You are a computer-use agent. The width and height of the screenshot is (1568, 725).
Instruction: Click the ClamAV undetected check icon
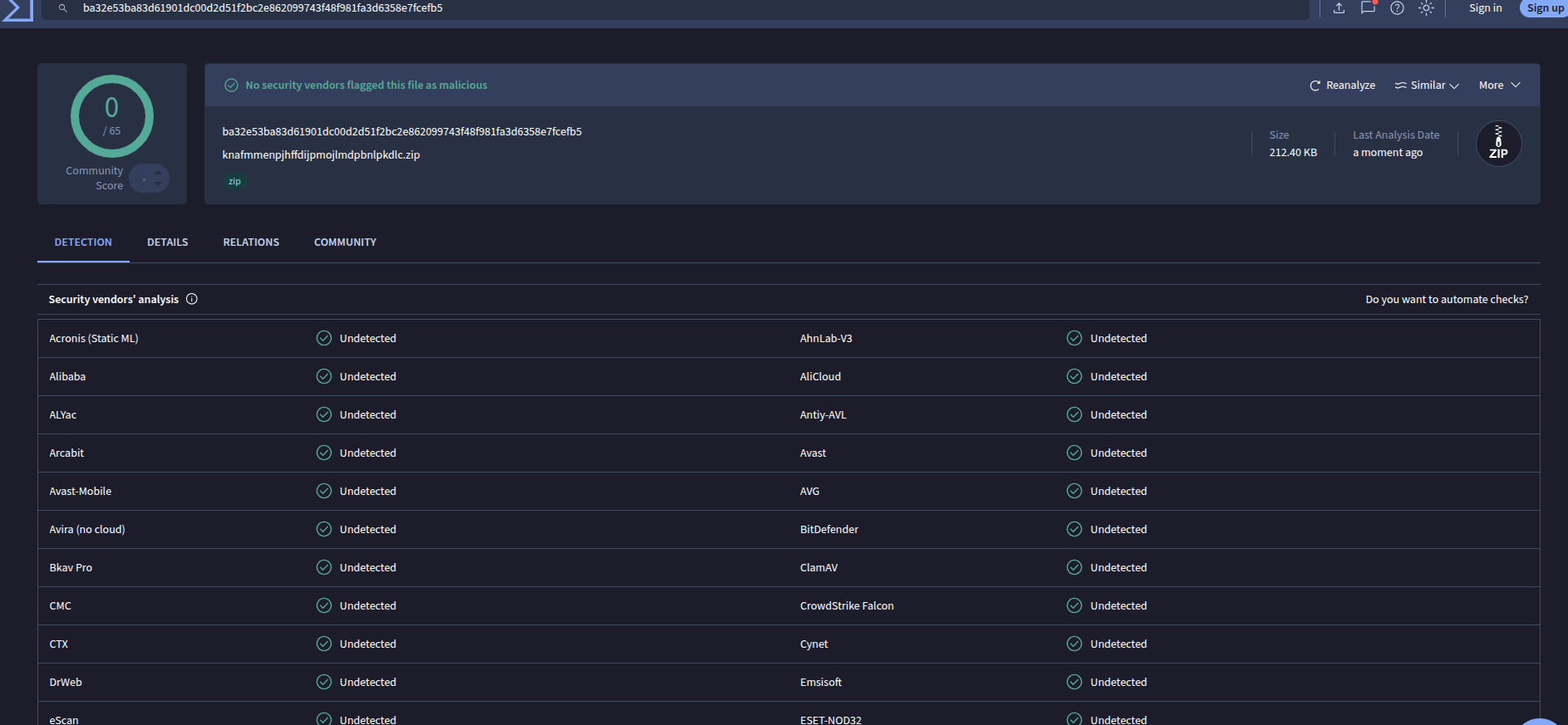click(1074, 567)
